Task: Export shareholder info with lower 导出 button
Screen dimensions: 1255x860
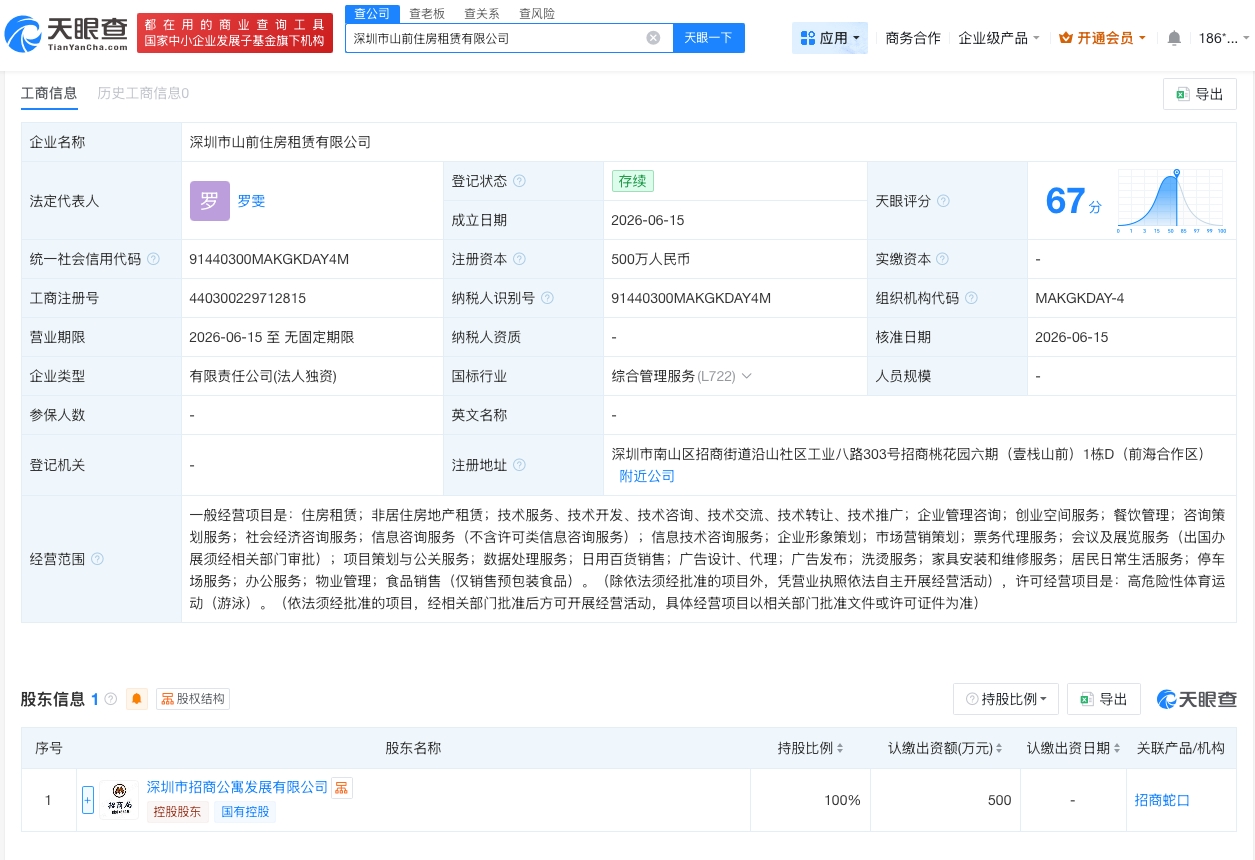Action: [x=1104, y=699]
